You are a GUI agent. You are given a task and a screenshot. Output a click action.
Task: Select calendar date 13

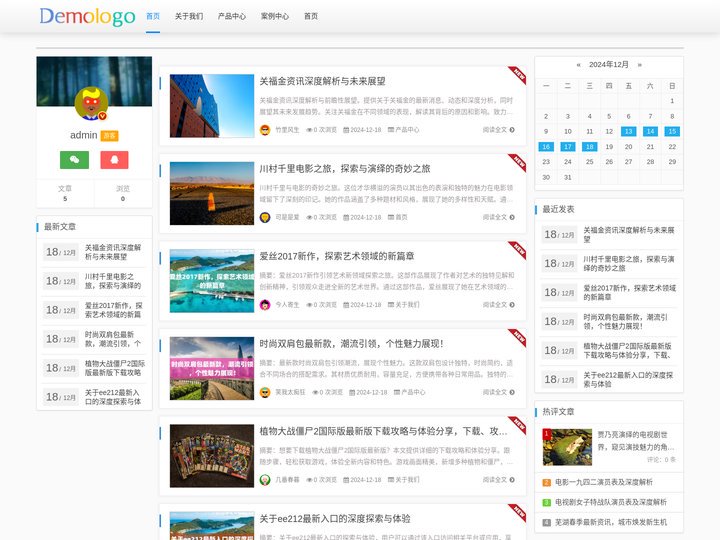coord(628,131)
